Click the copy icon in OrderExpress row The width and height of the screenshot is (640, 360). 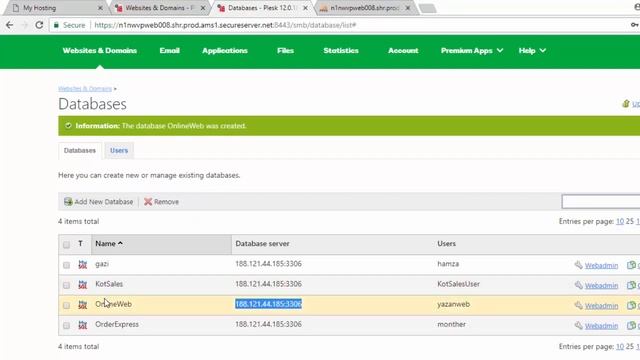coord(631,325)
